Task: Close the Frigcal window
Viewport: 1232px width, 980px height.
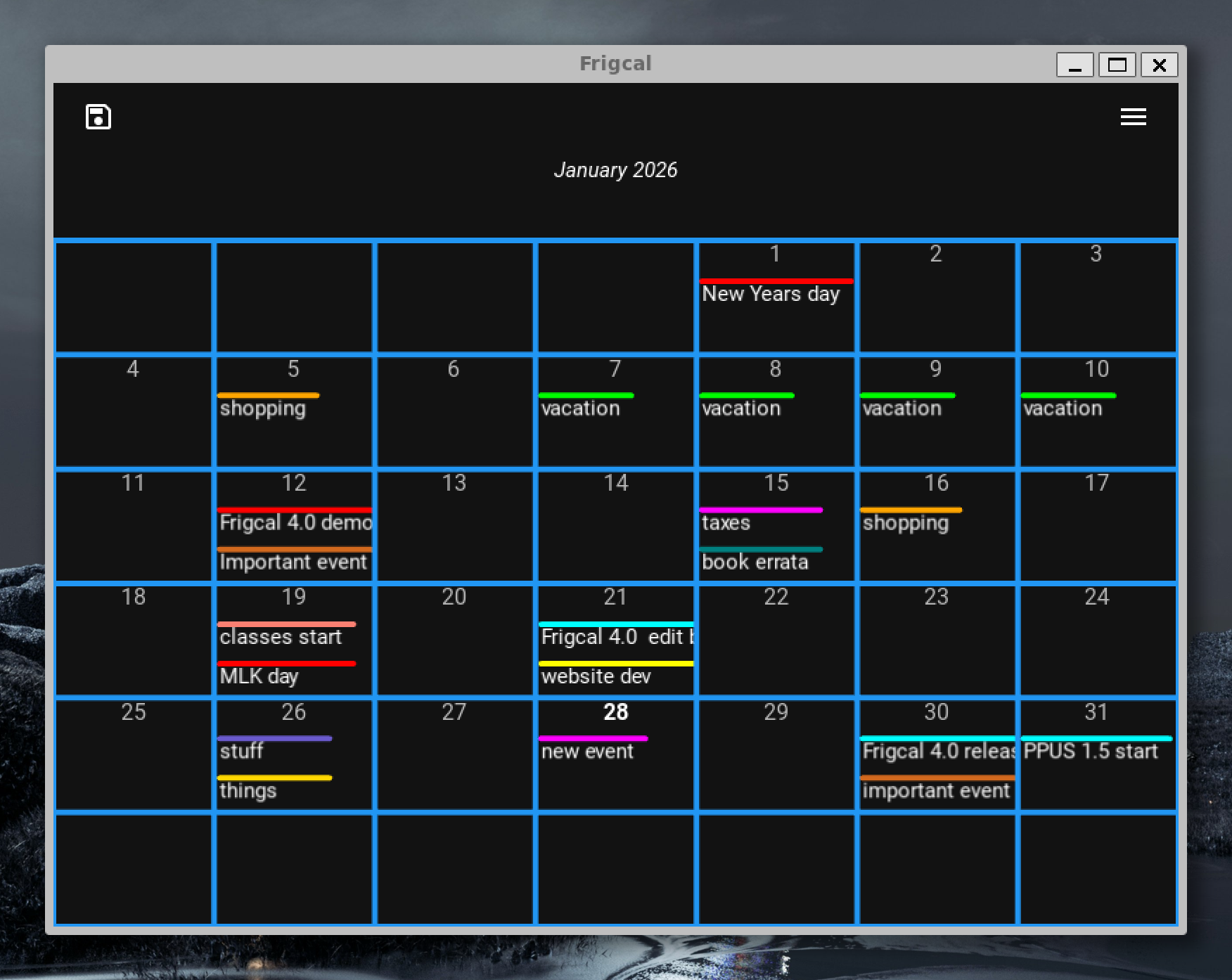Action: [x=1160, y=65]
